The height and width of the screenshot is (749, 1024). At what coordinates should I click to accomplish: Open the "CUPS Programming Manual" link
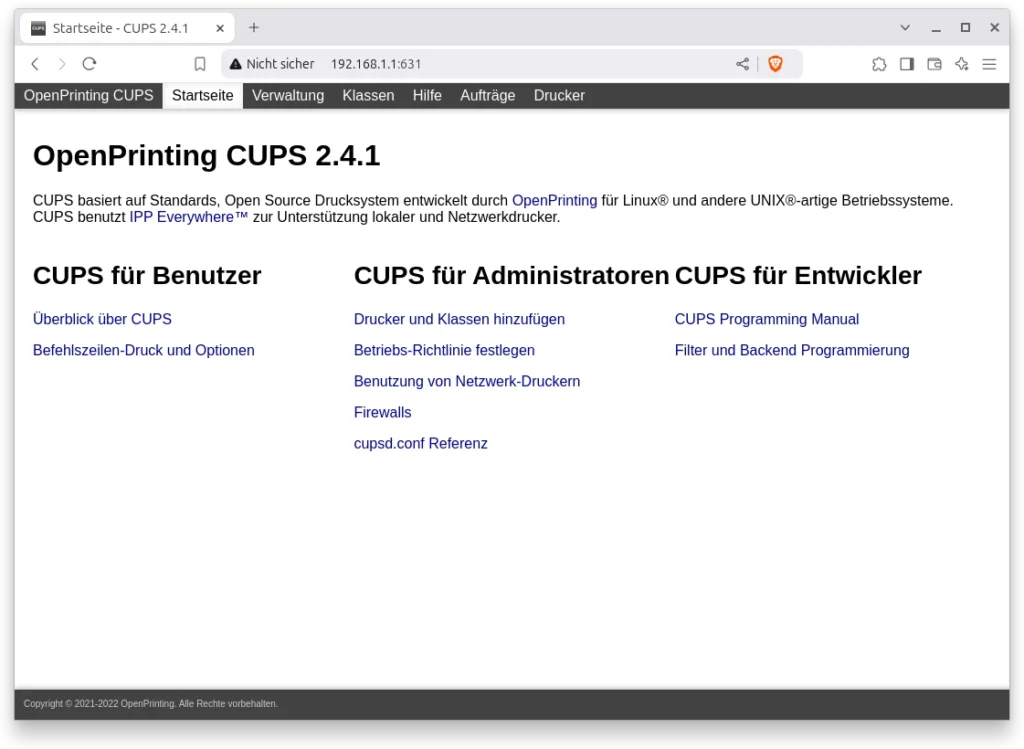[x=766, y=319]
